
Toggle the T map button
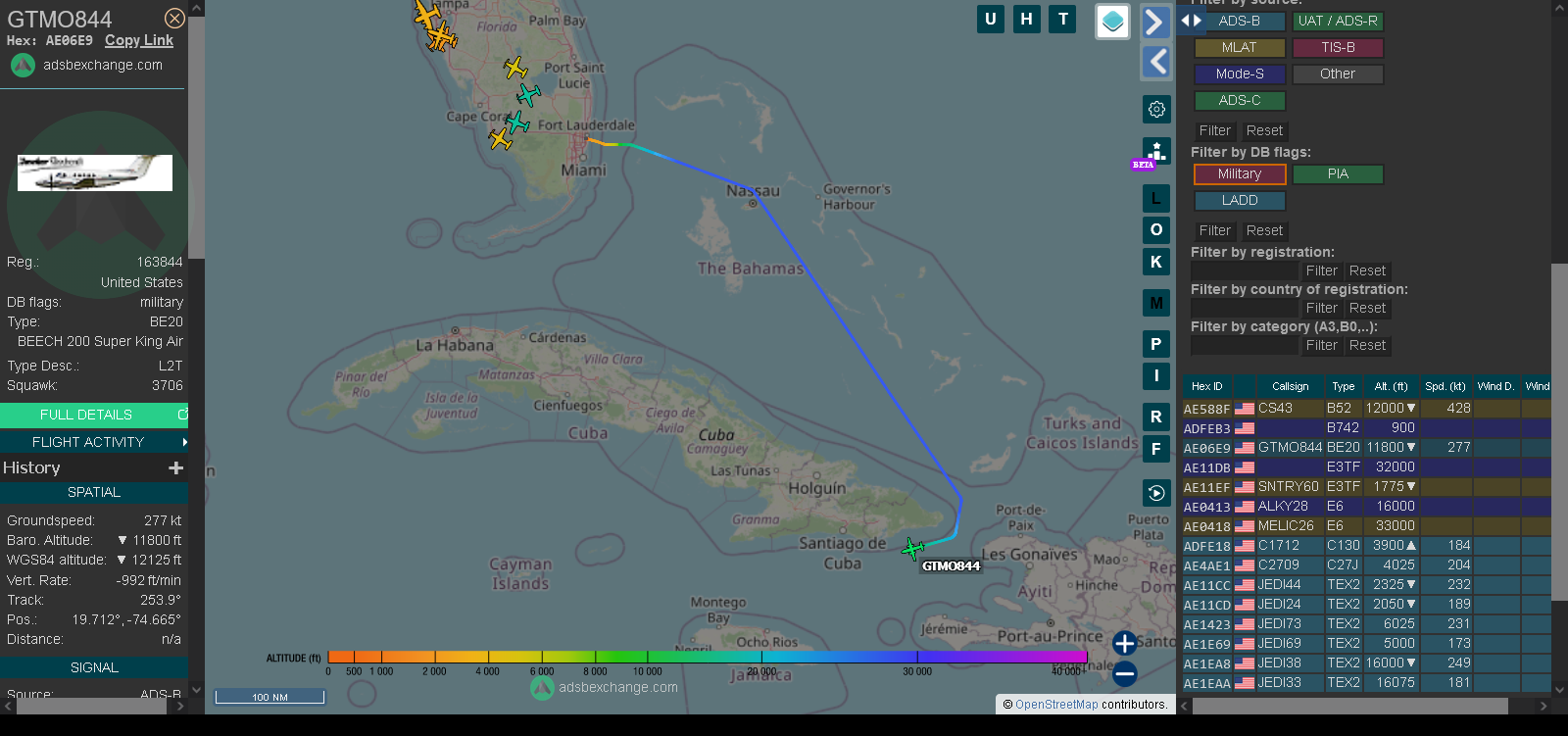pyautogui.click(x=1062, y=19)
